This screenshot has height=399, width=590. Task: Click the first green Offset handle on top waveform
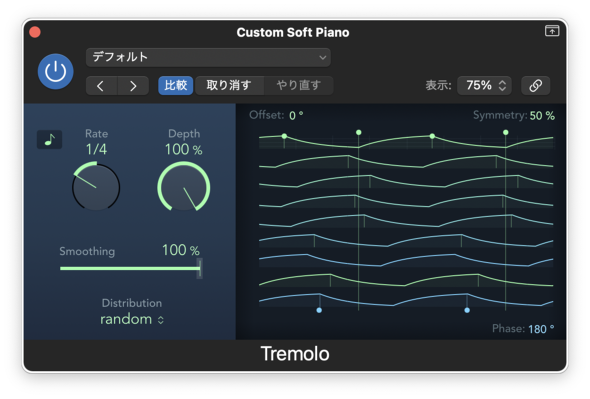coord(284,136)
